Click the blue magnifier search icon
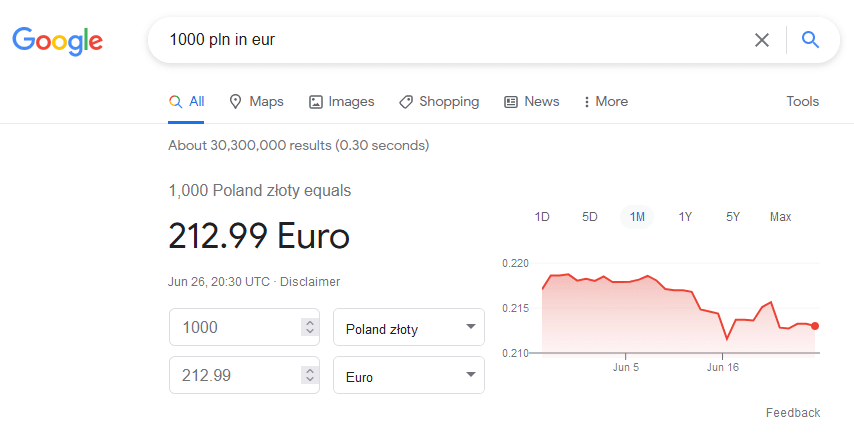Image resolution: width=854 pixels, height=443 pixels. [810, 40]
